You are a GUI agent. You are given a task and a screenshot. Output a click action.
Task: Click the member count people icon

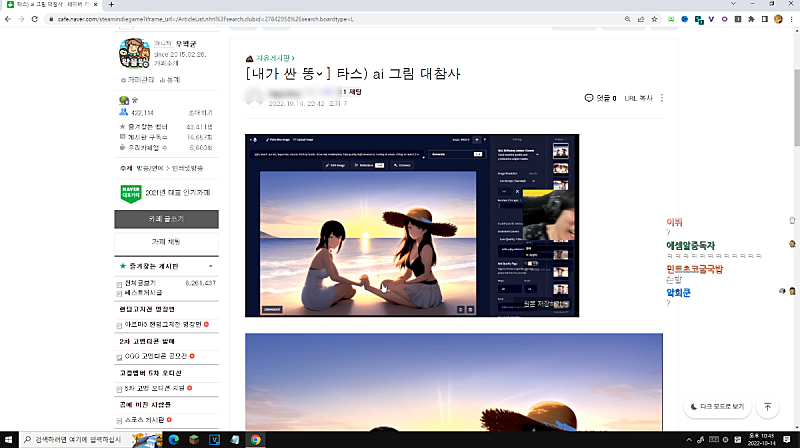click(x=123, y=112)
